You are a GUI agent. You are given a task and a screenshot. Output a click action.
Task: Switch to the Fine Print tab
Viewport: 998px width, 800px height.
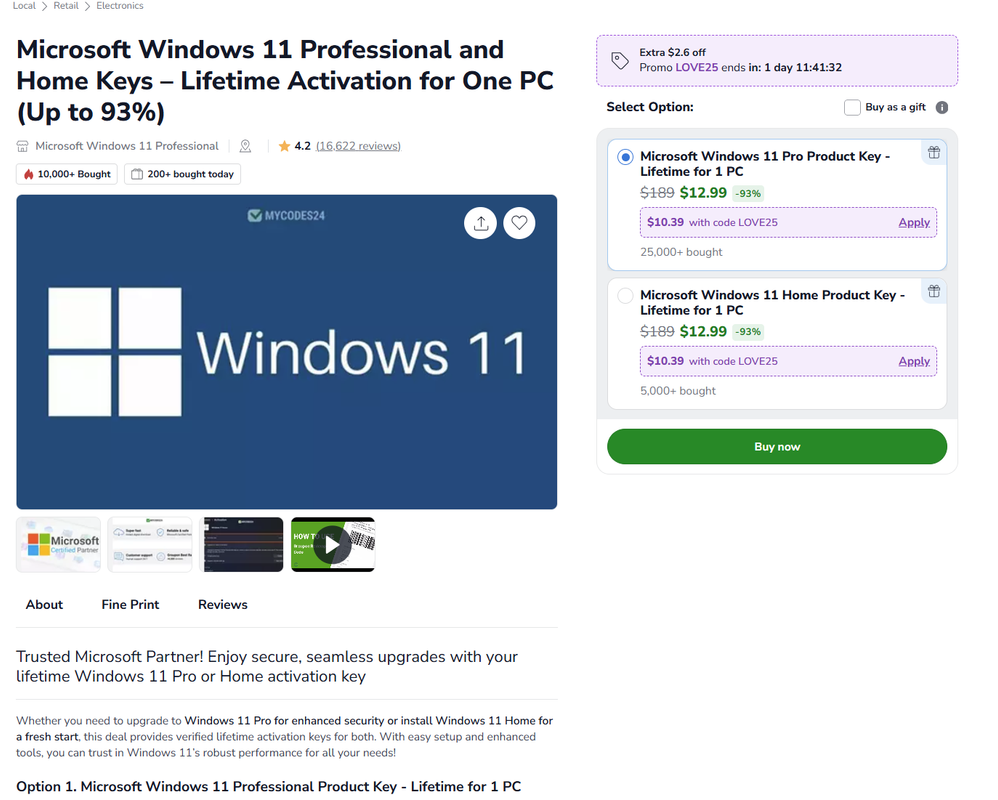pyautogui.click(x=130, y=605)
